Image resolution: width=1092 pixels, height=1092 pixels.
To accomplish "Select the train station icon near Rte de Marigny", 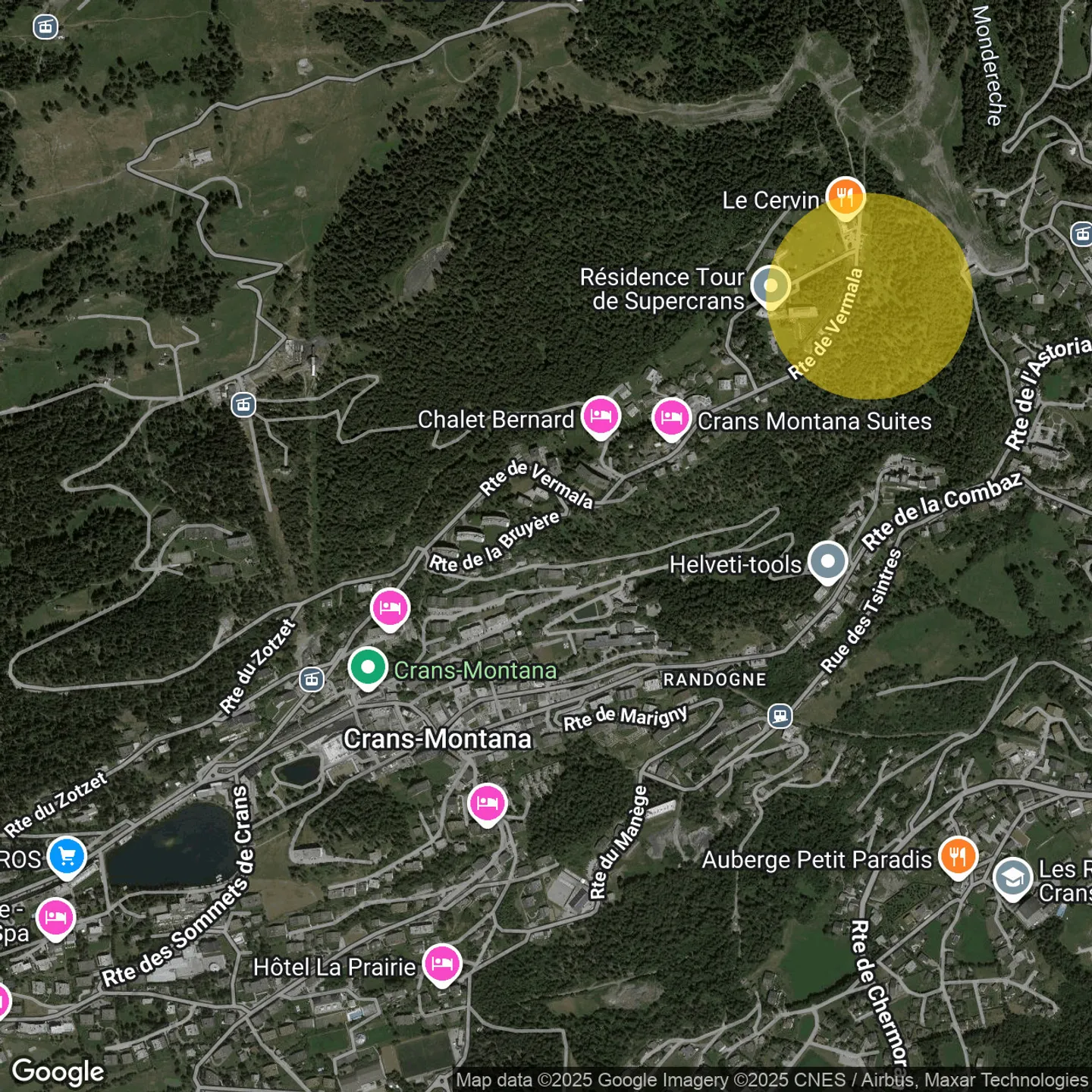I will tap(780, 715).
